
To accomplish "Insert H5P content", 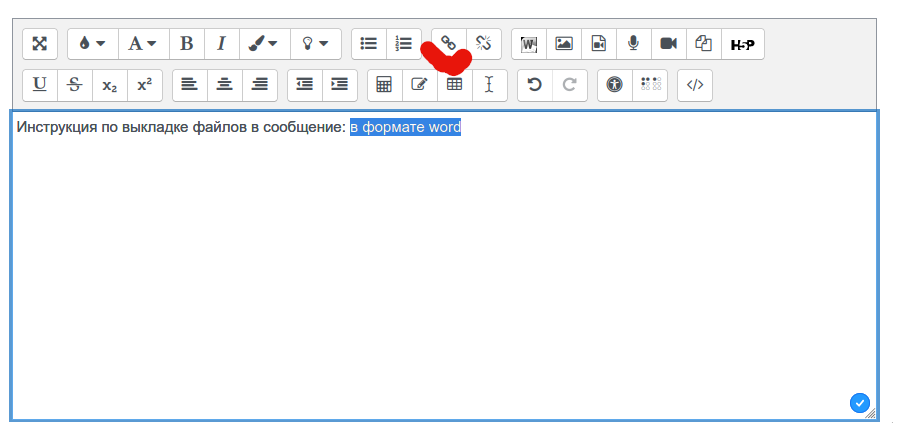I will 743,44.
